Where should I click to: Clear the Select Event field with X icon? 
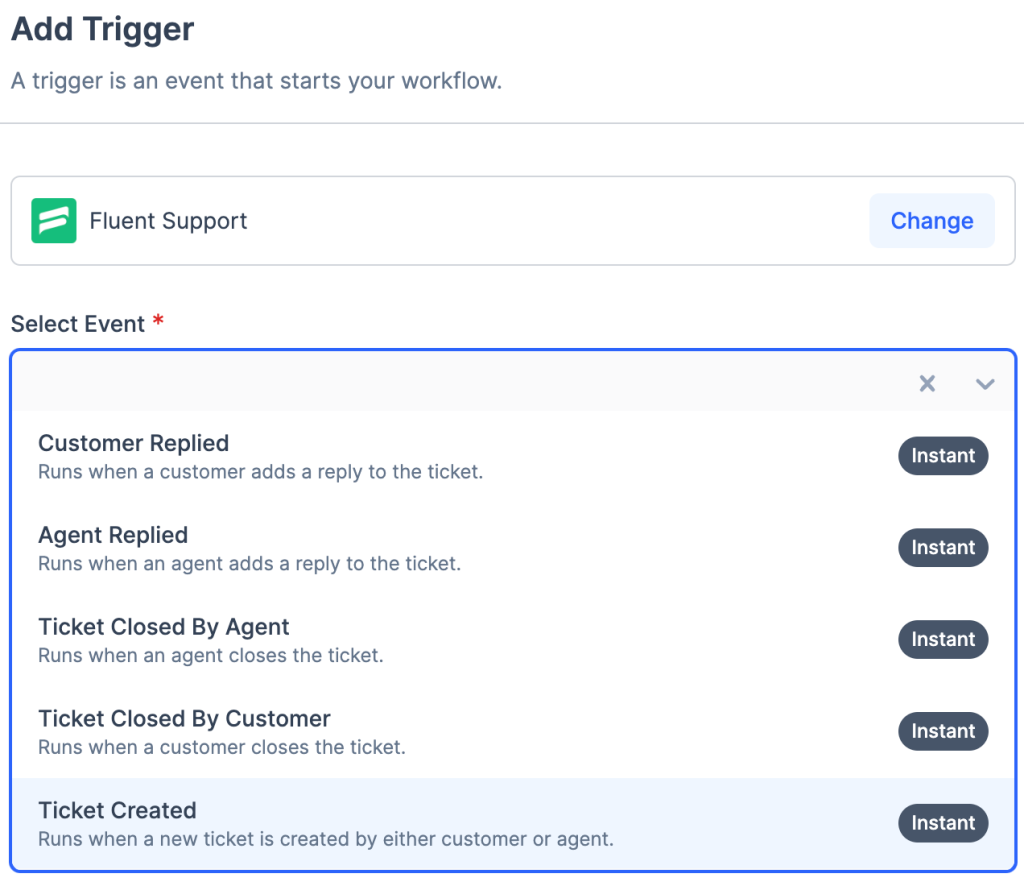point(927,384)
